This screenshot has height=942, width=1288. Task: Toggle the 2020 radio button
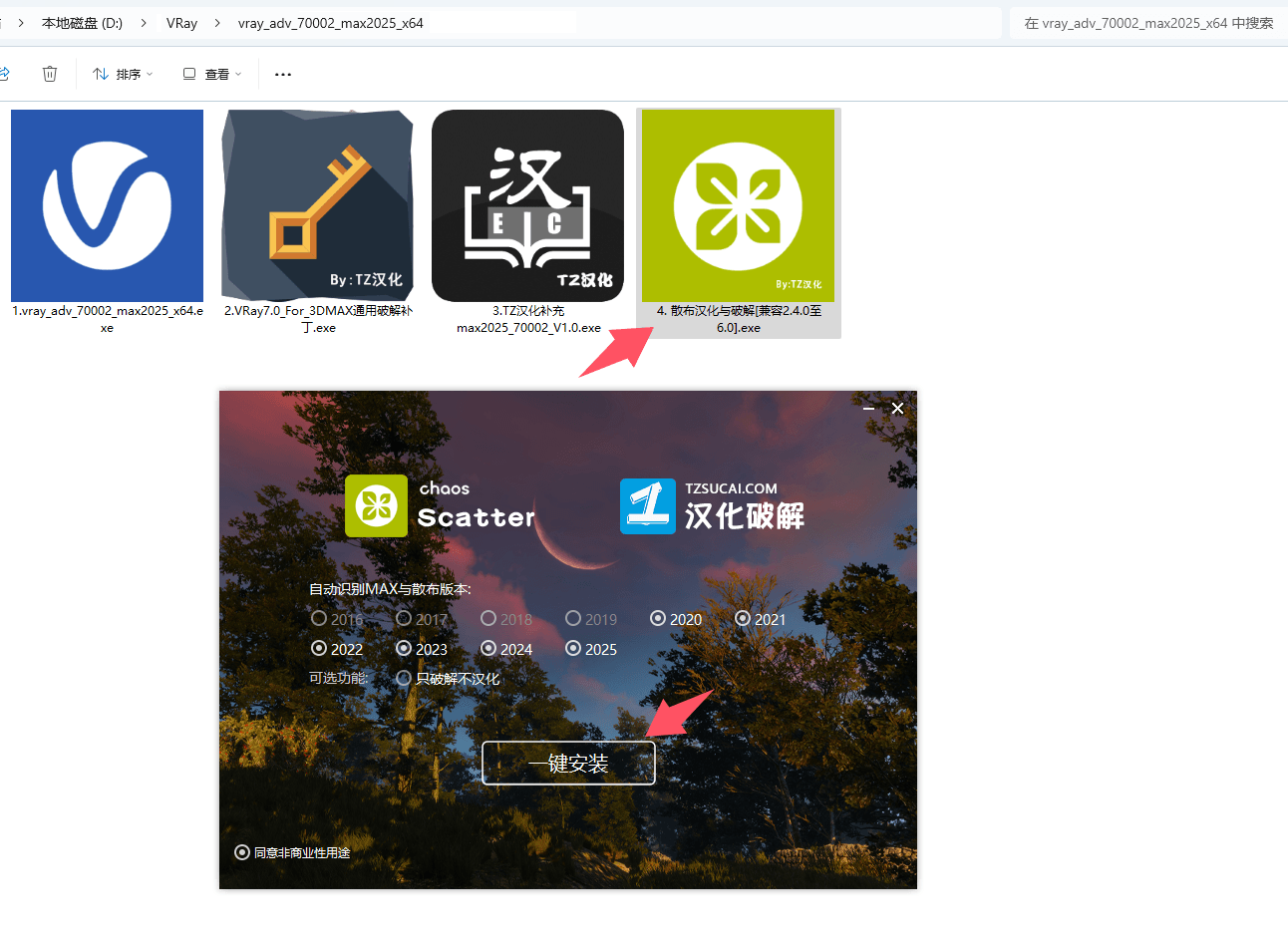(x=658, y=618)
